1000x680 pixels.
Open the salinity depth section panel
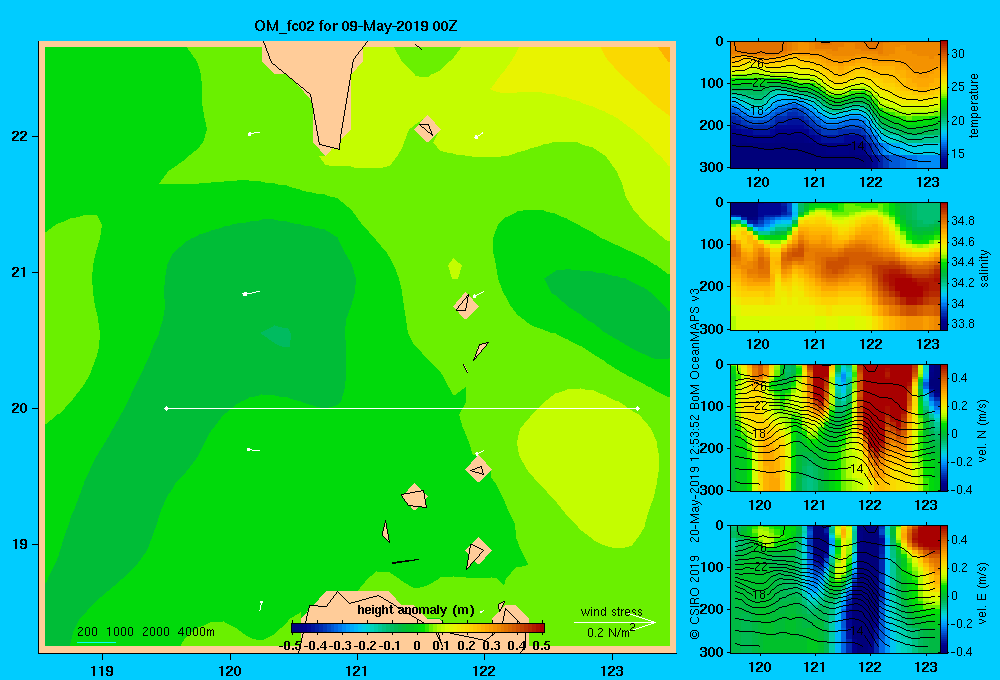pyautogui.click(x=834, y=266)
